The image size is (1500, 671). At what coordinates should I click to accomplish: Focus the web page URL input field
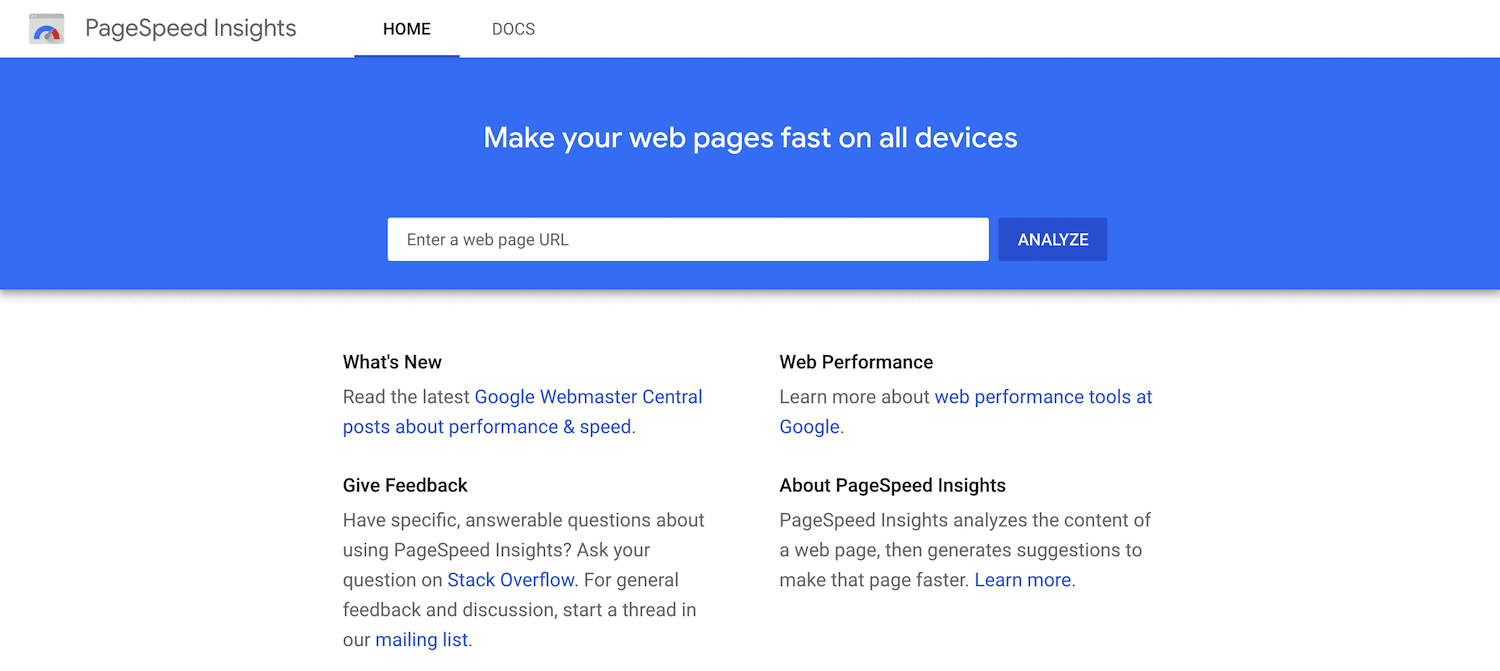pos(688,240)
